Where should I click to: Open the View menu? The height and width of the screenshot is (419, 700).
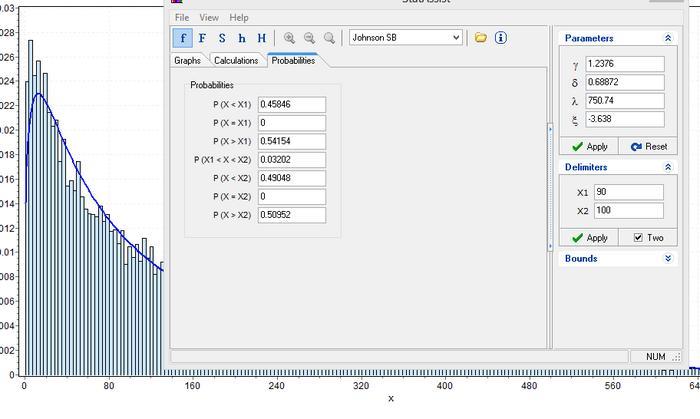click(209, 17)
